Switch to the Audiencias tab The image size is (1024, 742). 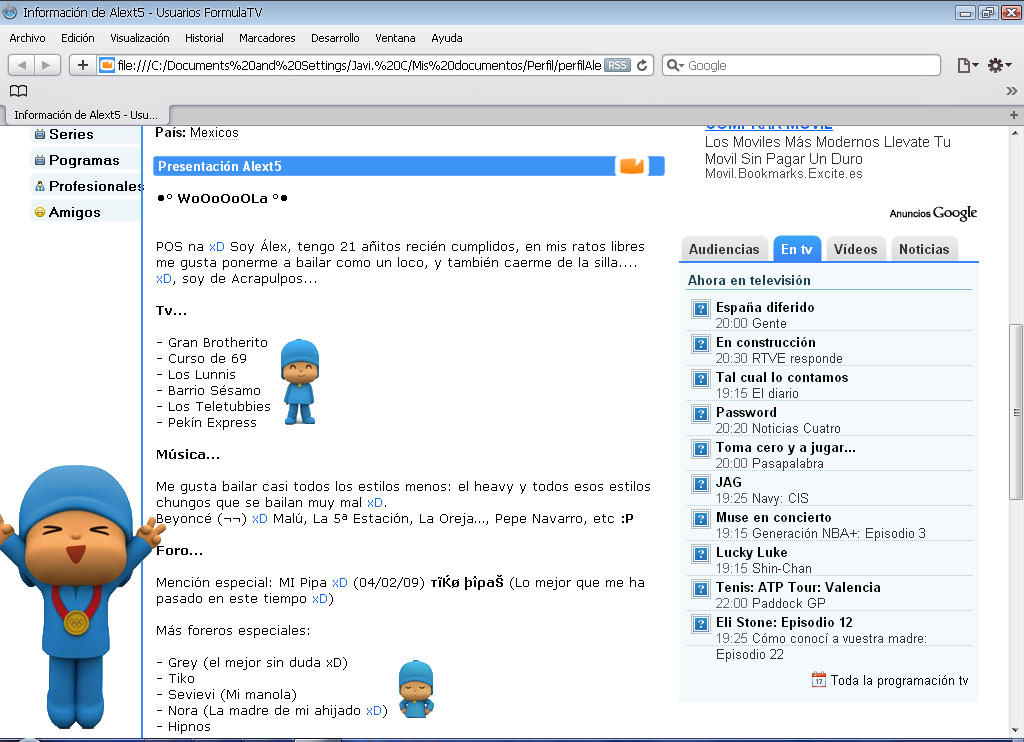click(724, 249)
